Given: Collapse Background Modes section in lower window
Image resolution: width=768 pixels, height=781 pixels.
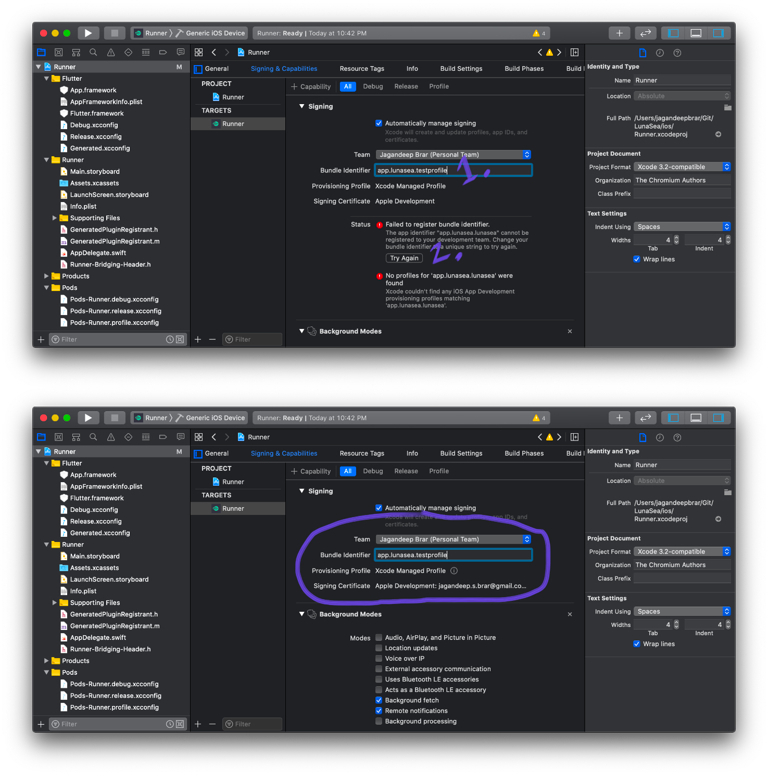Looking at the screenshot, I should pos(301,614).
